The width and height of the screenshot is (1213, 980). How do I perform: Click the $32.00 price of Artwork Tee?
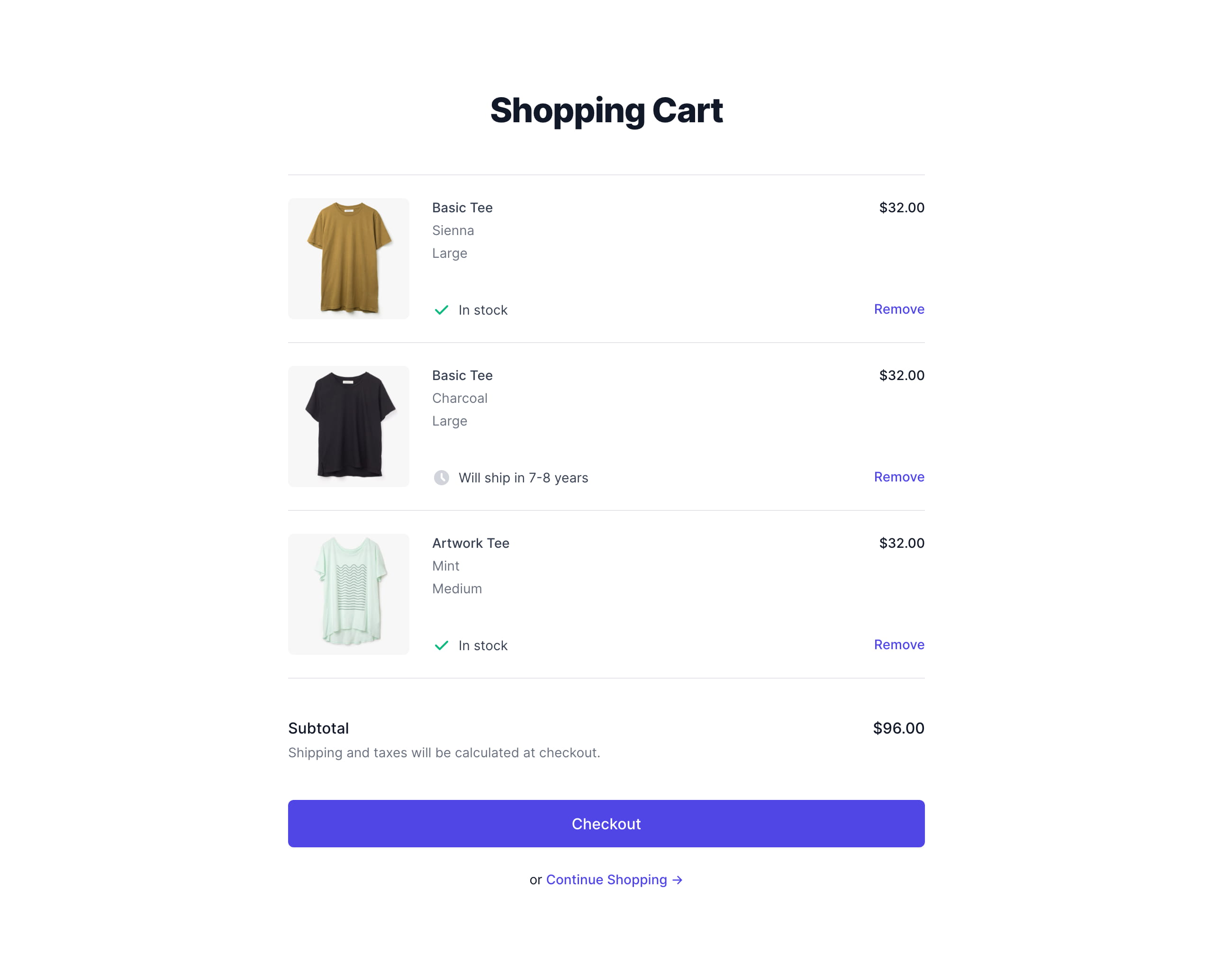coord(901,543)
